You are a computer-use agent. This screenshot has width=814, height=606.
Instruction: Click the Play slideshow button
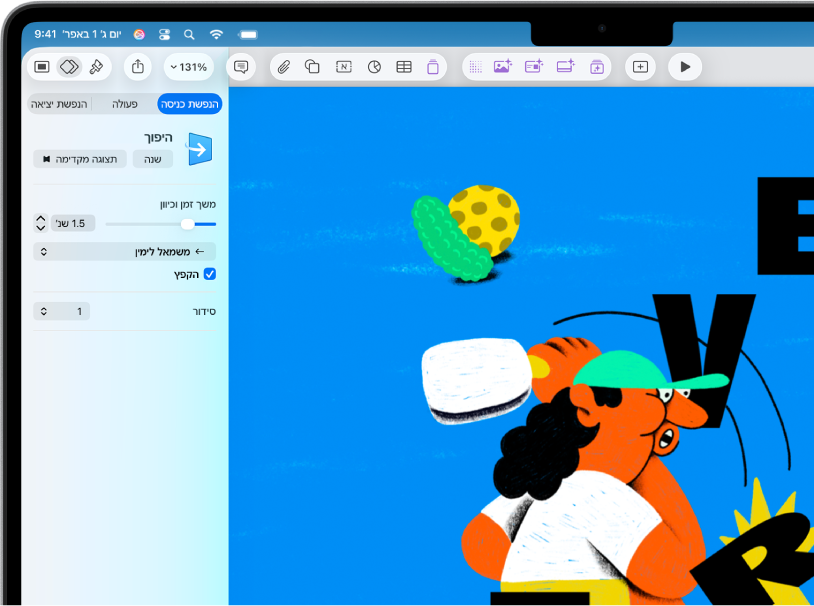[x=685, y=67]
